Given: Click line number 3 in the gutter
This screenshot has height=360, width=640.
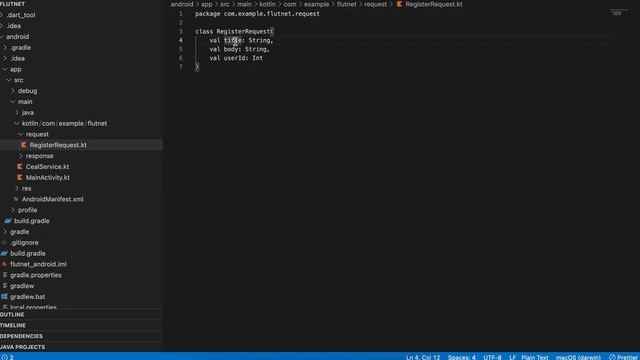Looking at the screenshot, I should tap(180, 31).
